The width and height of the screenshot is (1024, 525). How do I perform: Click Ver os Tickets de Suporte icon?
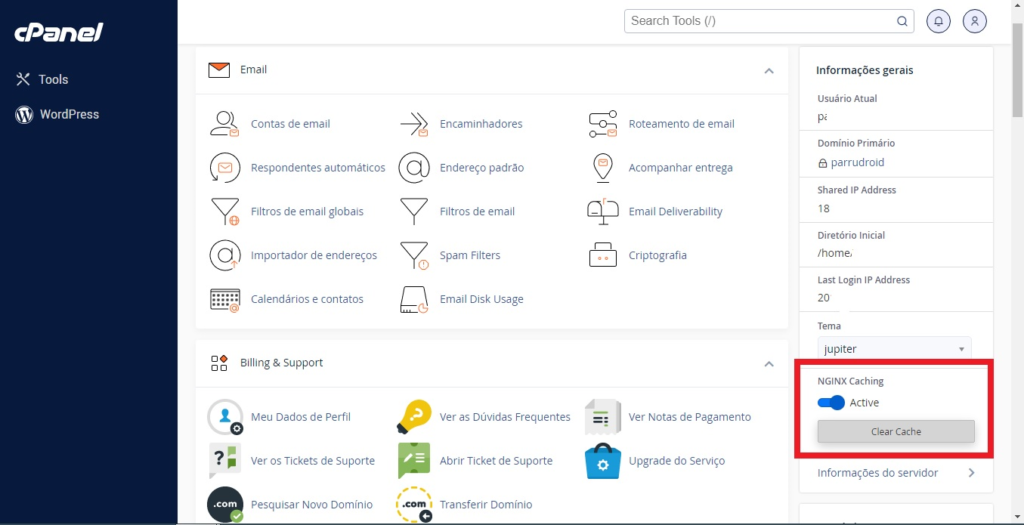(225, 460)
